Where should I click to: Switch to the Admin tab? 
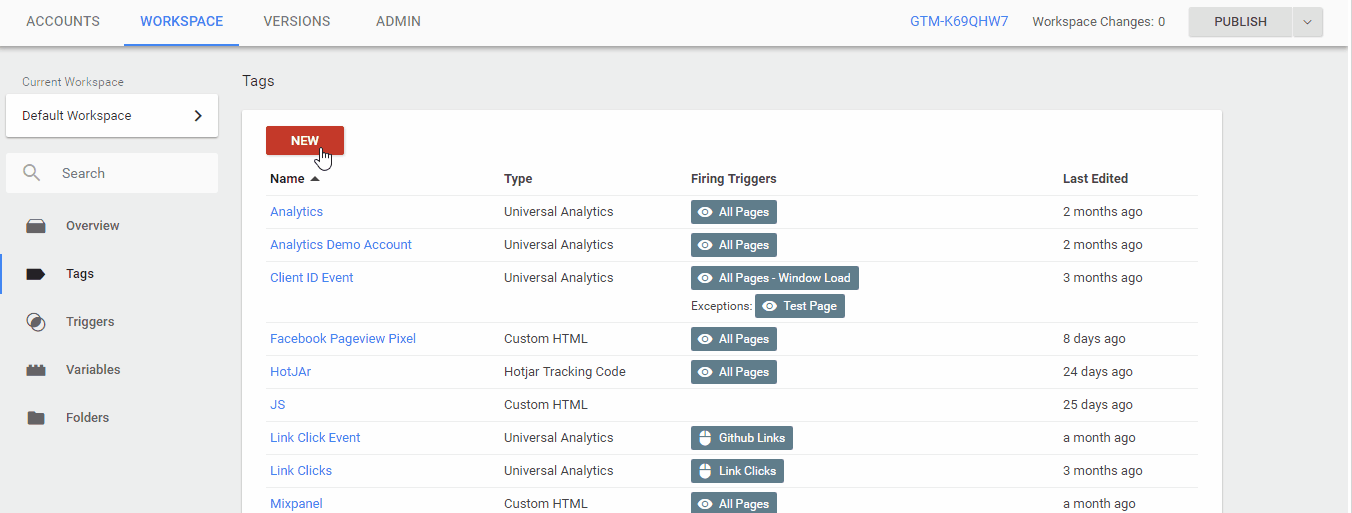[x=398, y=21]
